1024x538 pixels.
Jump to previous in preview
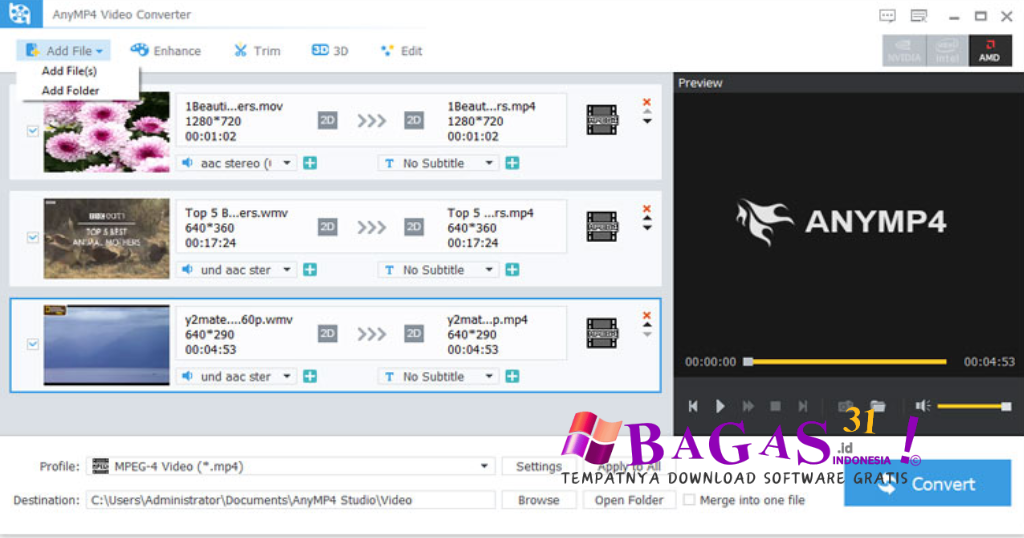click(x=693, y=406)
